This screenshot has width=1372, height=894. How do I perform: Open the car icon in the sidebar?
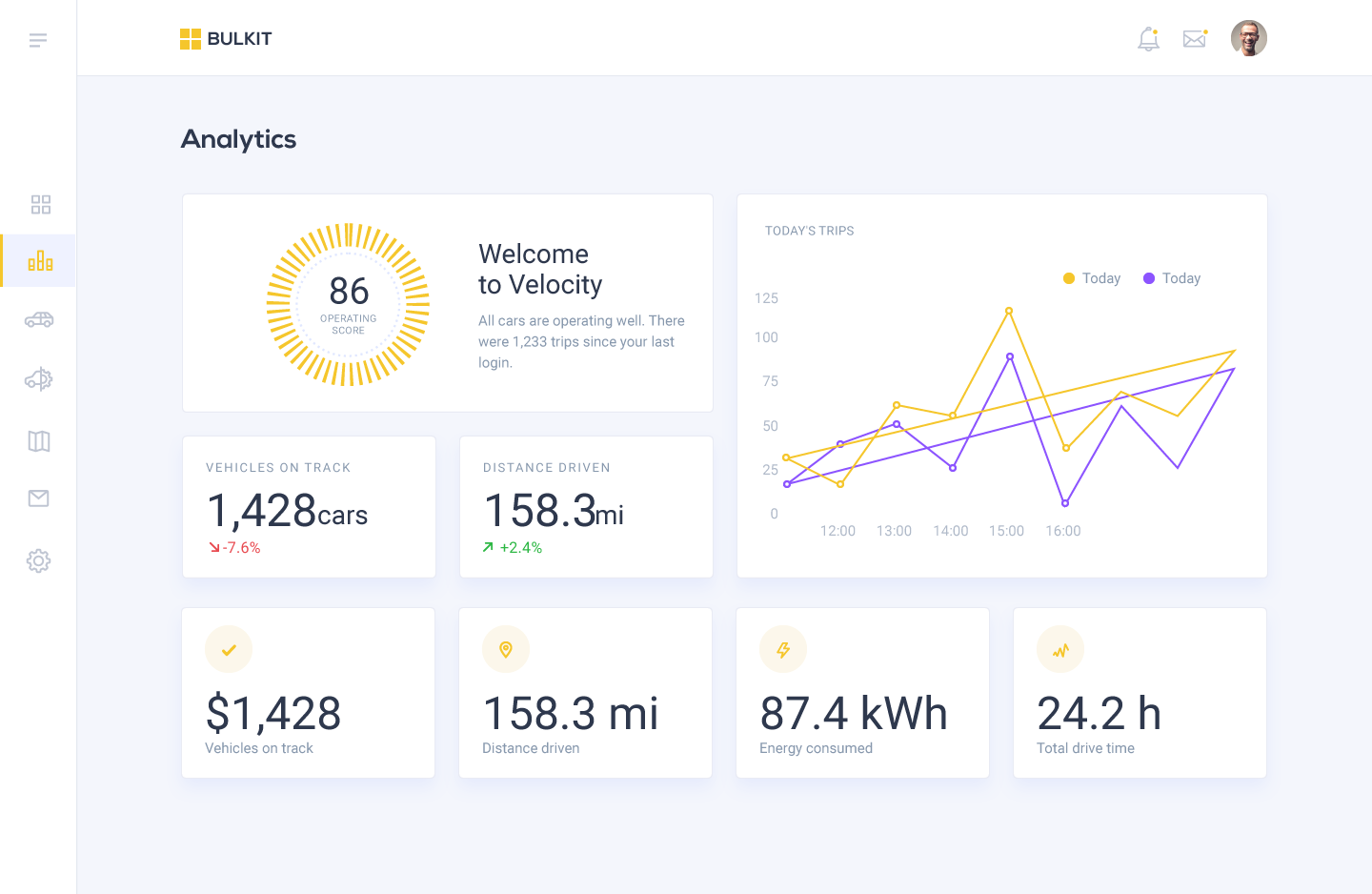(39, 320)
